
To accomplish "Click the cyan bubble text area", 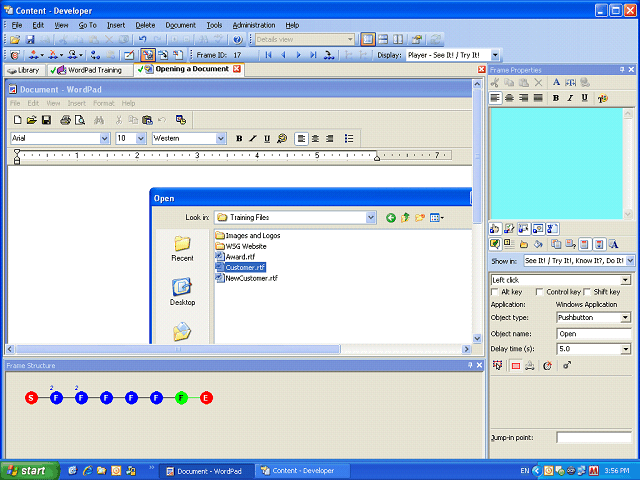I will (x=556, y=164).
